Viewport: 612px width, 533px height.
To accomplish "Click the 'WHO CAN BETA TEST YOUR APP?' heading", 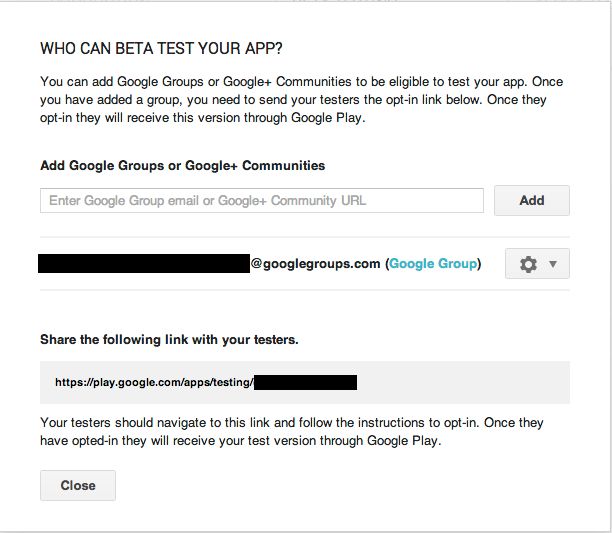I will click(161, 48).
